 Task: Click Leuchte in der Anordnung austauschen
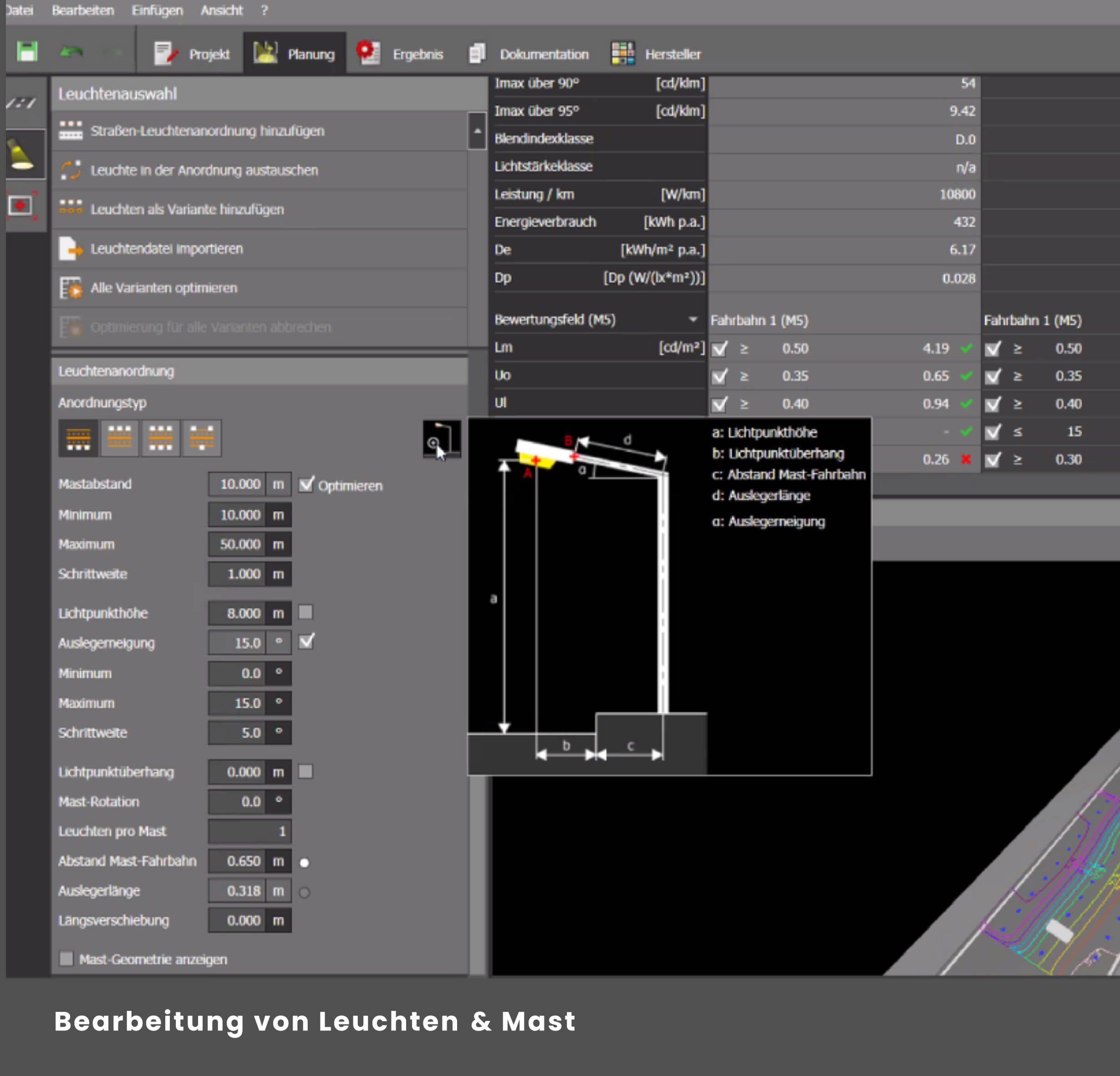click(260, 170)
